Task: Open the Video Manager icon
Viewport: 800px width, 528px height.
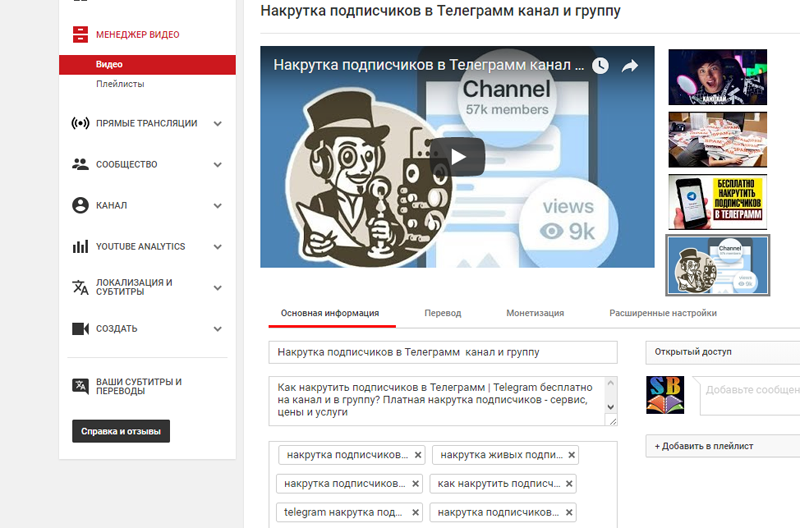Action: tap(80, 34)
